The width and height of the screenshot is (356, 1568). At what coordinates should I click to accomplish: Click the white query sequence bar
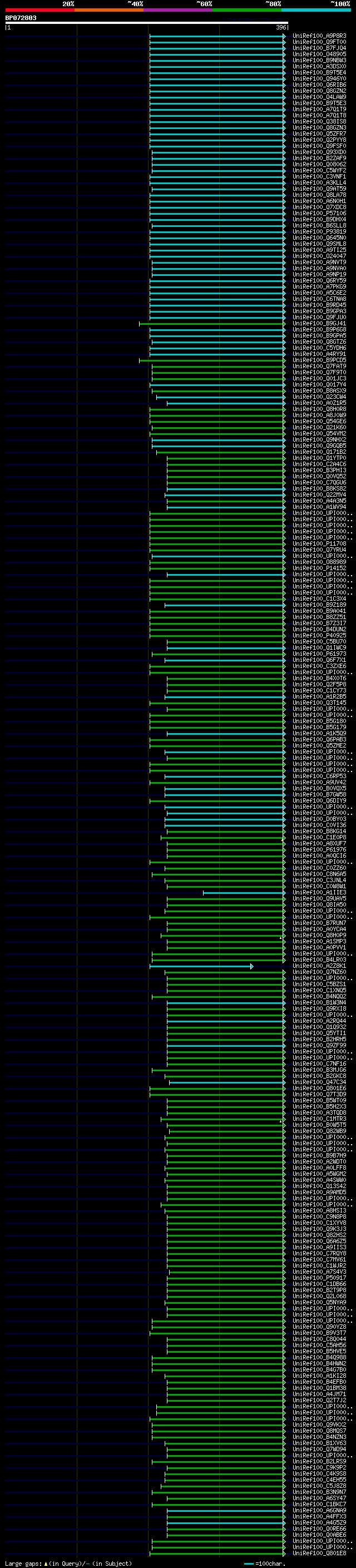point(147,23)
